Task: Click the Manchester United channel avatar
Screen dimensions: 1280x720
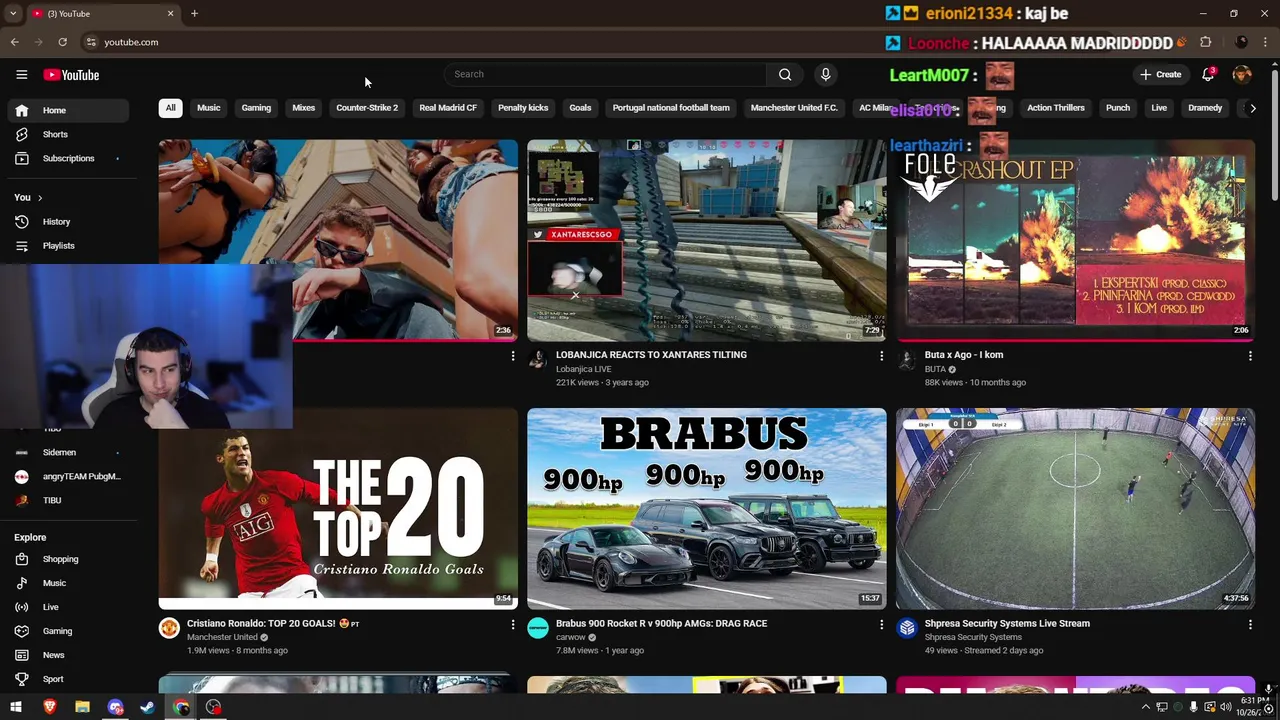Action: click(x=169, y=628)
